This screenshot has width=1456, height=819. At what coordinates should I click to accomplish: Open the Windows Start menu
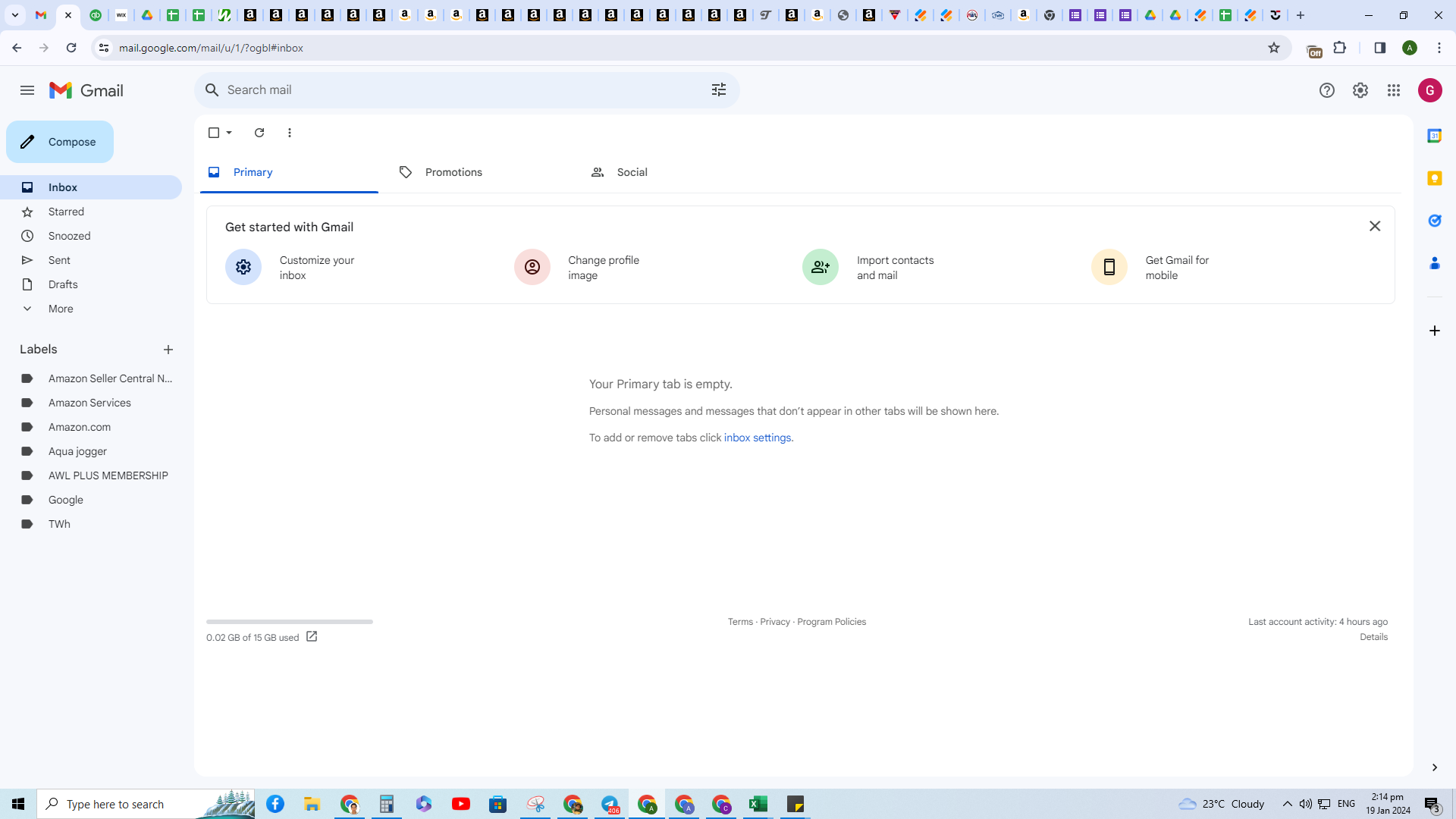(x=18, y=804)
